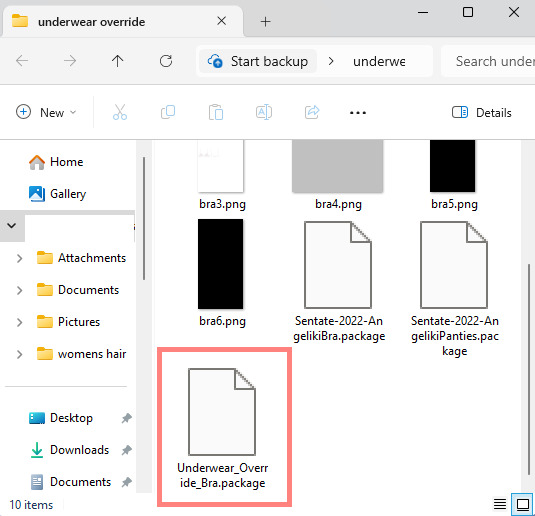This screenshot has height=516, width=535.
Task: Open Gallery in navigation pane
Action: [x=57, y=194]
